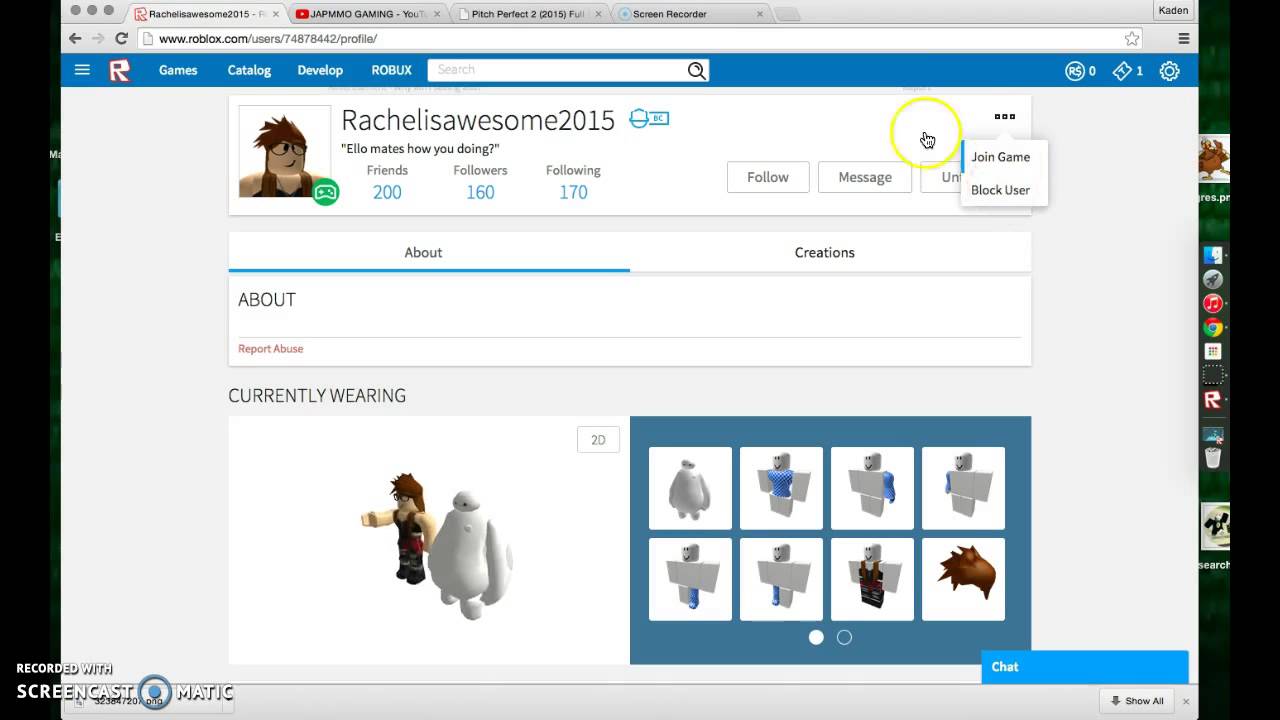Open the Roblox hamburger navigation menu
Image resolution: width=1280 pixels, height=720 pixels.
point(82,70)
